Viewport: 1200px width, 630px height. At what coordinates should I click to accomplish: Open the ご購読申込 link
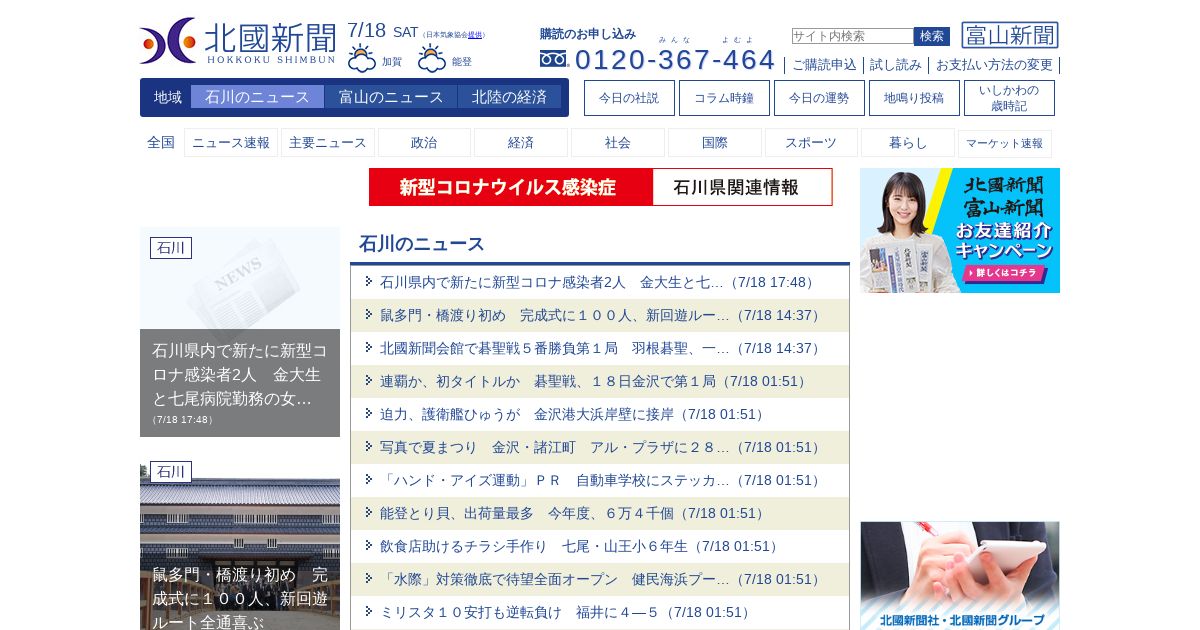(824, 65)
